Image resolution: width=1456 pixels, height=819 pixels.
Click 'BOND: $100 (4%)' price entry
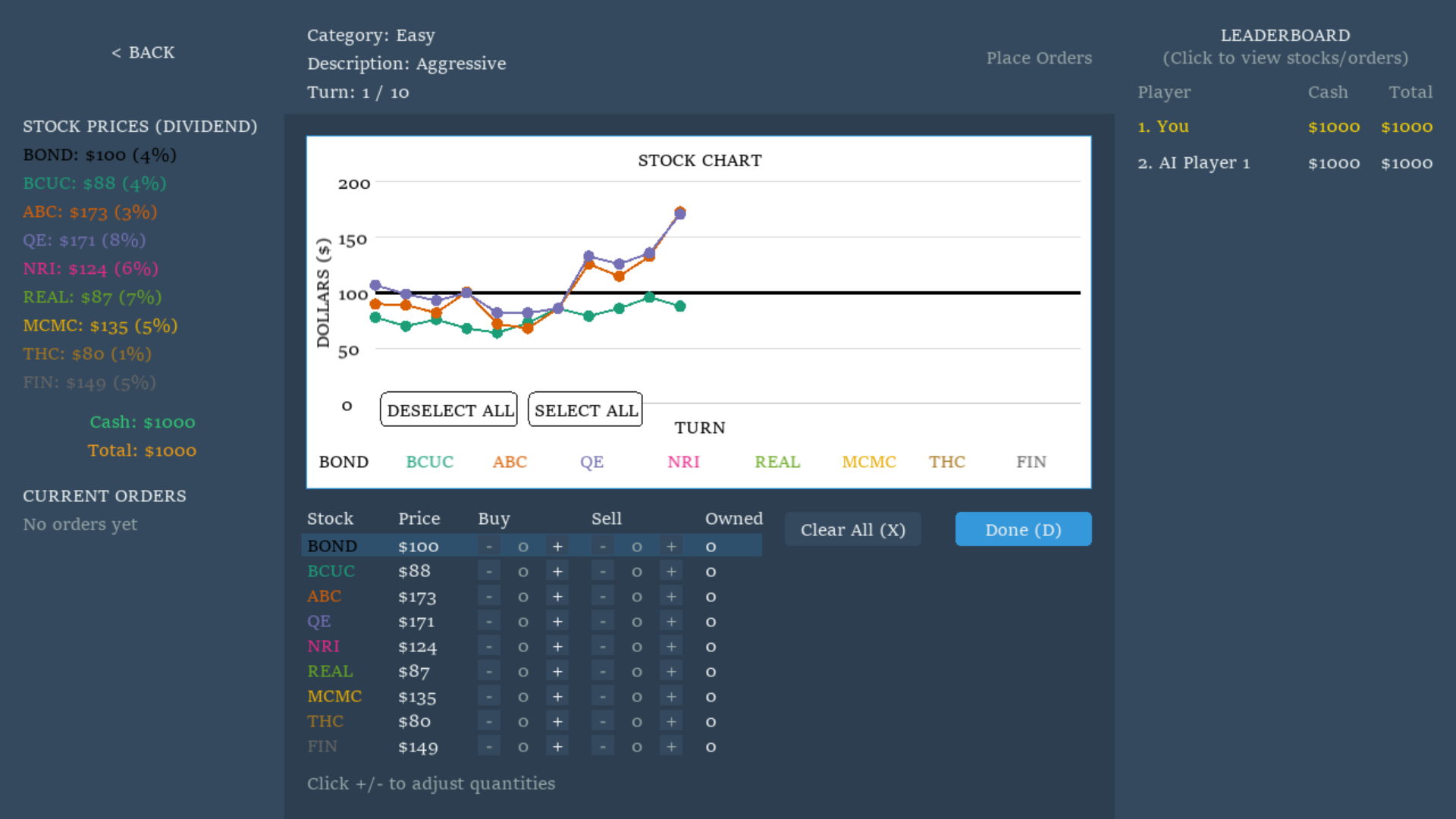(99, 155)
